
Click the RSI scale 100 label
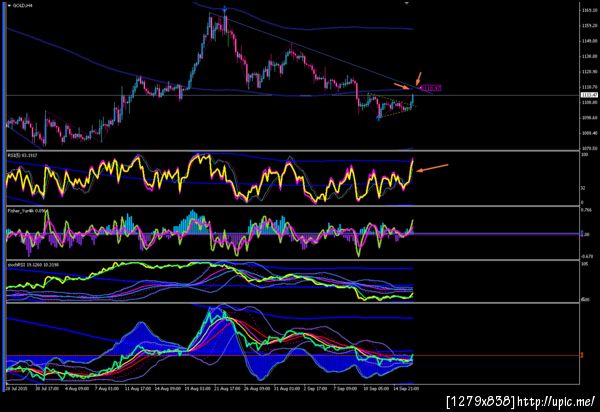click(x=585, y=155)
